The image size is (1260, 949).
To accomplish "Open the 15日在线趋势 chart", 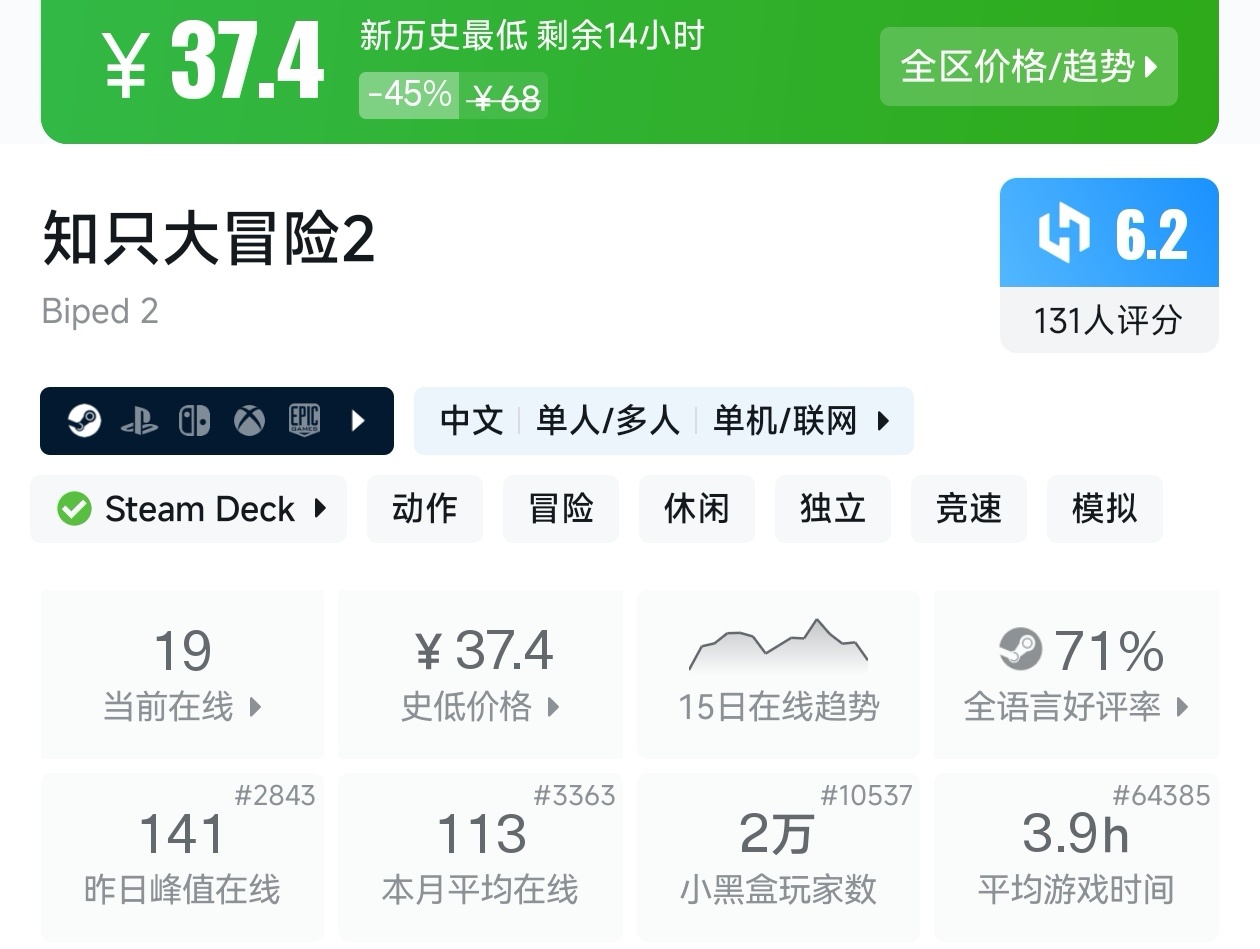I will [779, 672].
